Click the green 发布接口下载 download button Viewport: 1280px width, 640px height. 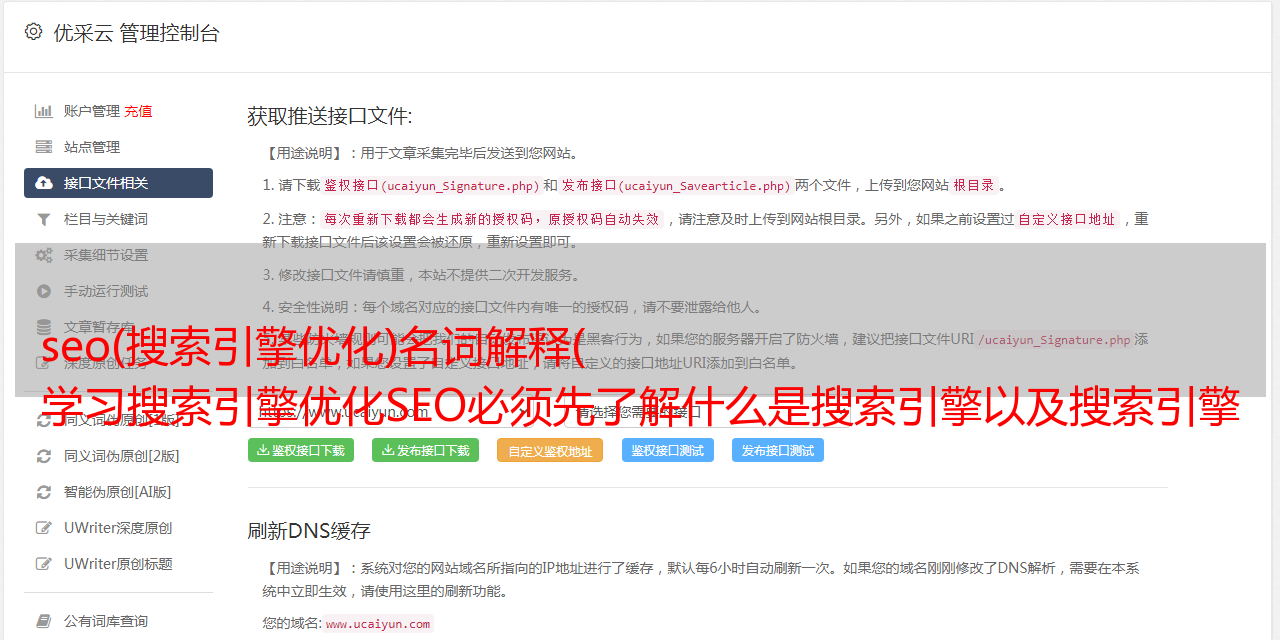point(425,450)
